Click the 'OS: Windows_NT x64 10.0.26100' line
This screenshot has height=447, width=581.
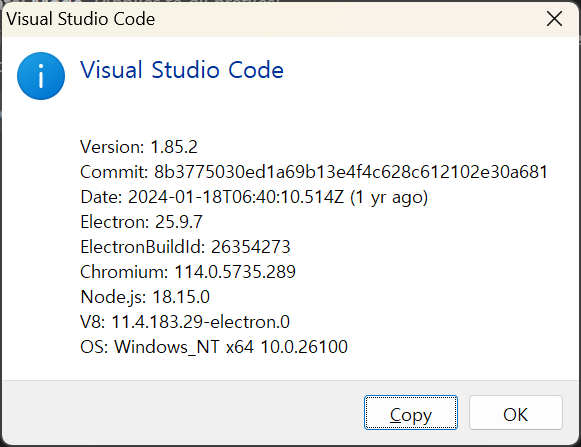coord(214,347)
